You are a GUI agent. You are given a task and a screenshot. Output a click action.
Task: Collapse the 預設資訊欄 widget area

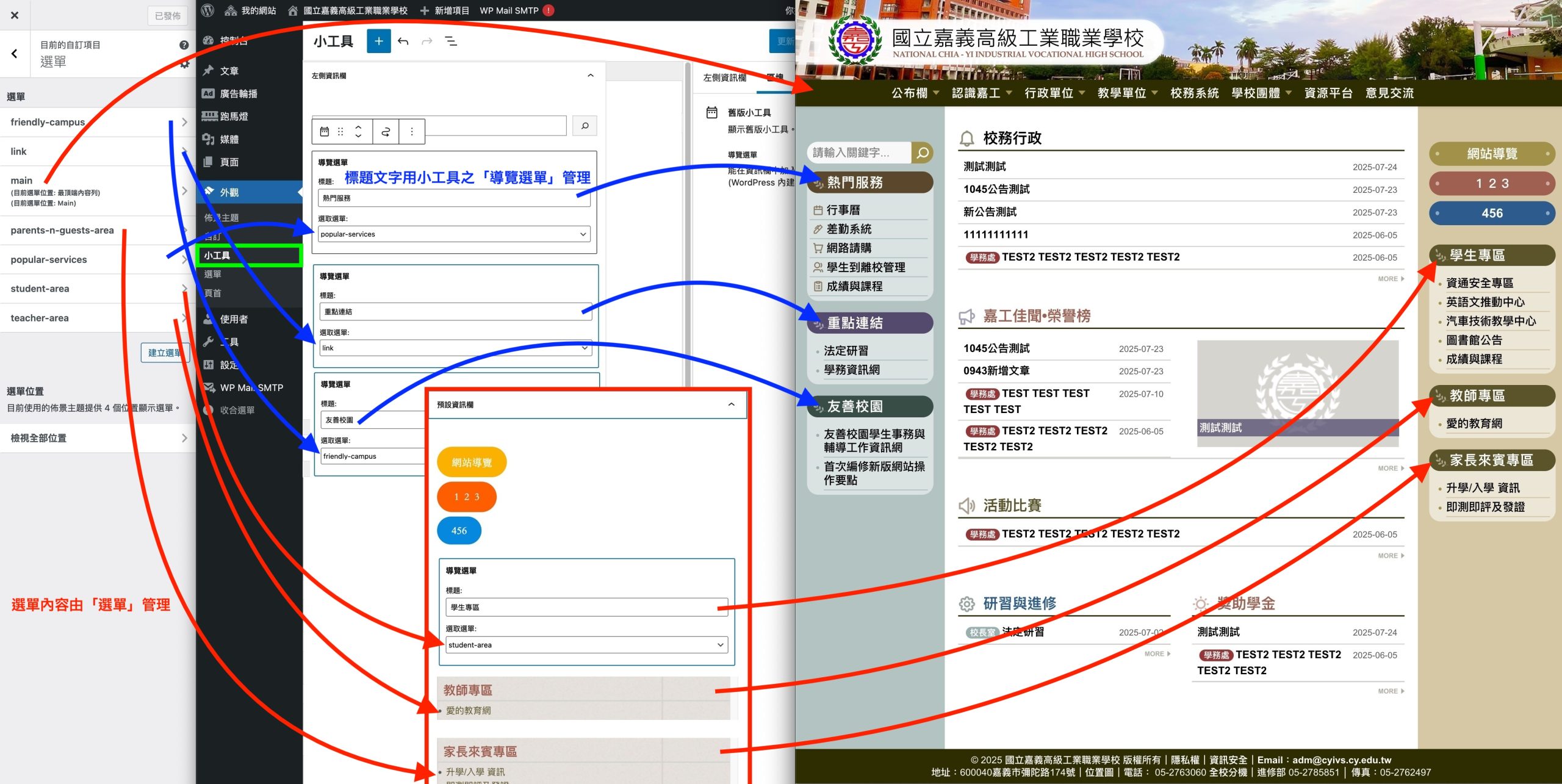click(x=731, y=405)
